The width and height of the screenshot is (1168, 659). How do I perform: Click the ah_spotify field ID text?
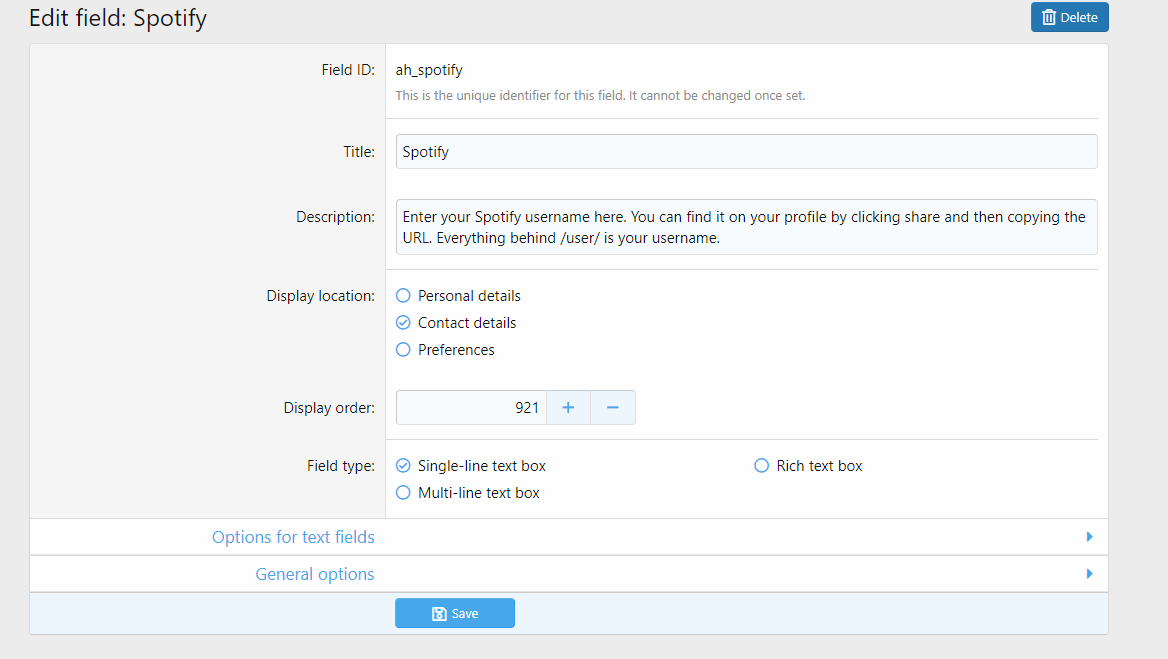pyautogui.click(x=429, y=70)
